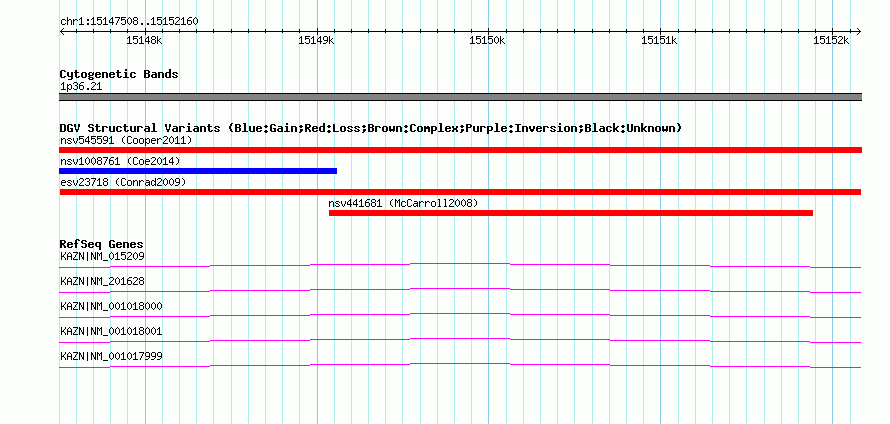Select the red esv23718 loss bar

(460, 192)
